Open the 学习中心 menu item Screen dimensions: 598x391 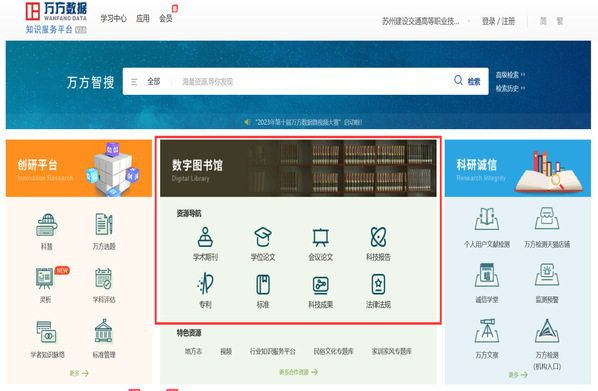tap(113, 18)
